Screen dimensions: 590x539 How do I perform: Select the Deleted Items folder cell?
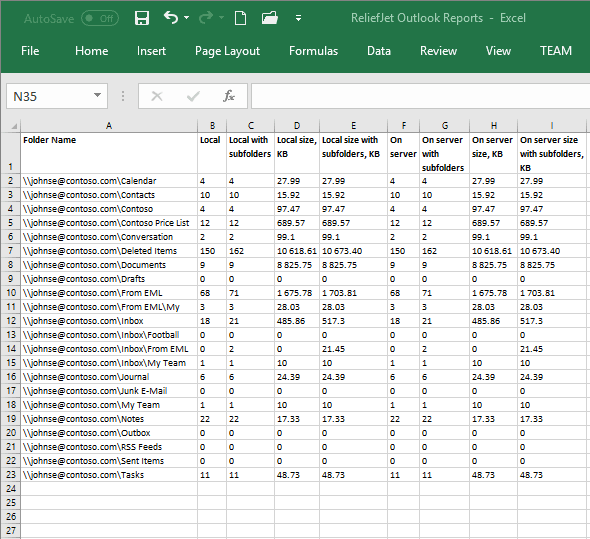coord(109,251)
